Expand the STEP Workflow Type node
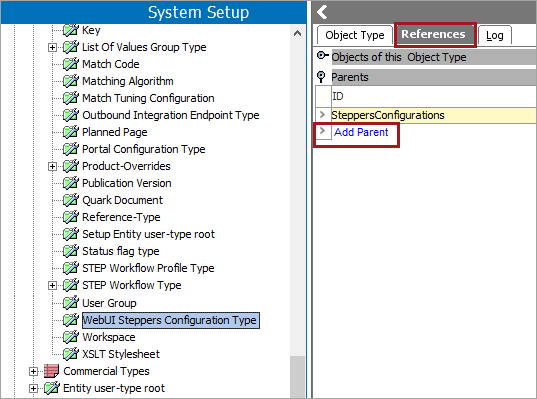 (52, 285)
